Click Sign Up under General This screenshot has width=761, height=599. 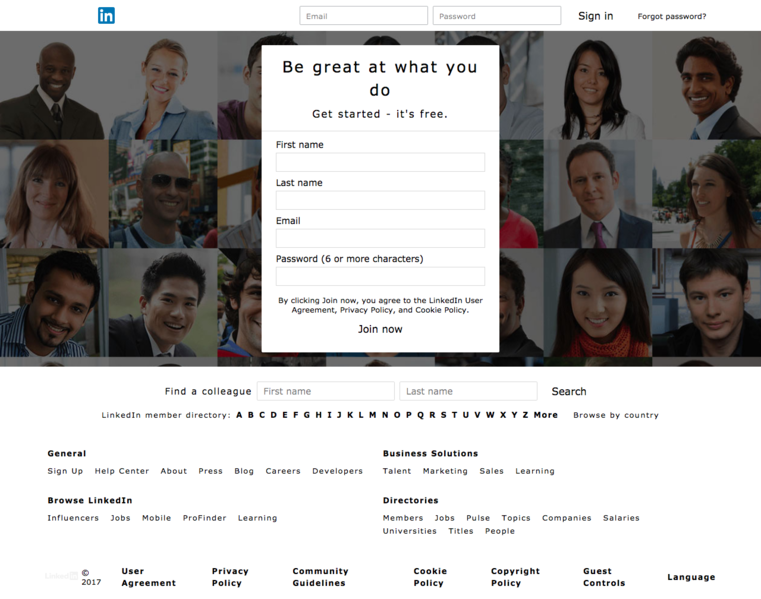click(65, 471)
